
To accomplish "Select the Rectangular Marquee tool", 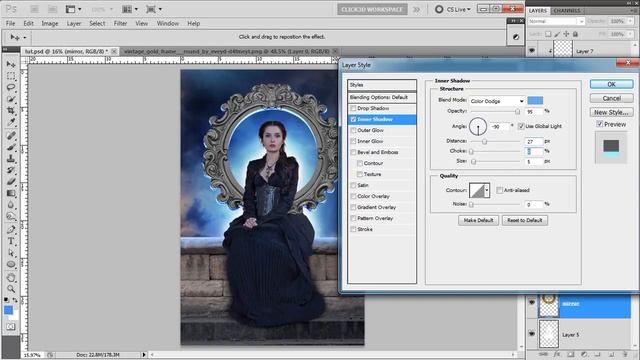I will pyautogui.click(x=11, y=76).
